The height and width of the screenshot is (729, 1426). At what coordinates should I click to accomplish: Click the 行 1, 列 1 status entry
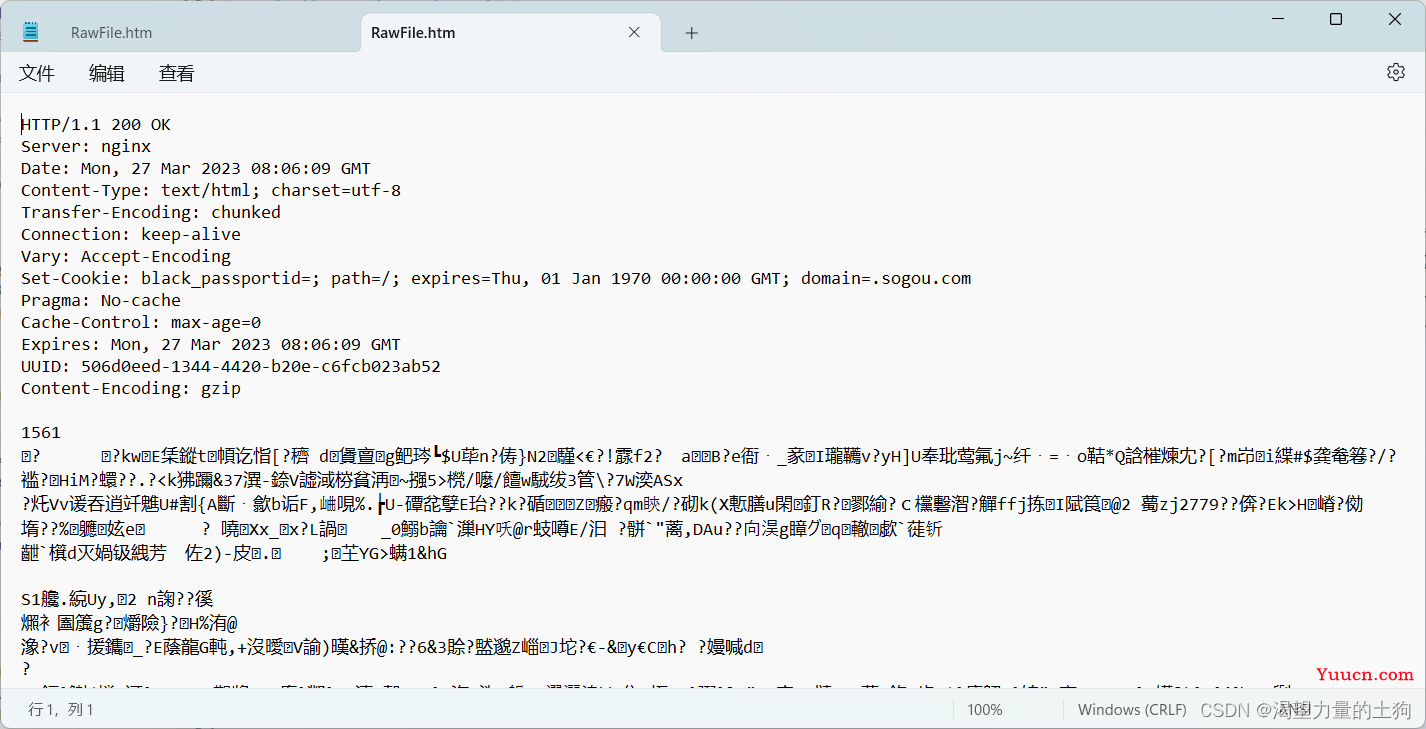[61, 709]
